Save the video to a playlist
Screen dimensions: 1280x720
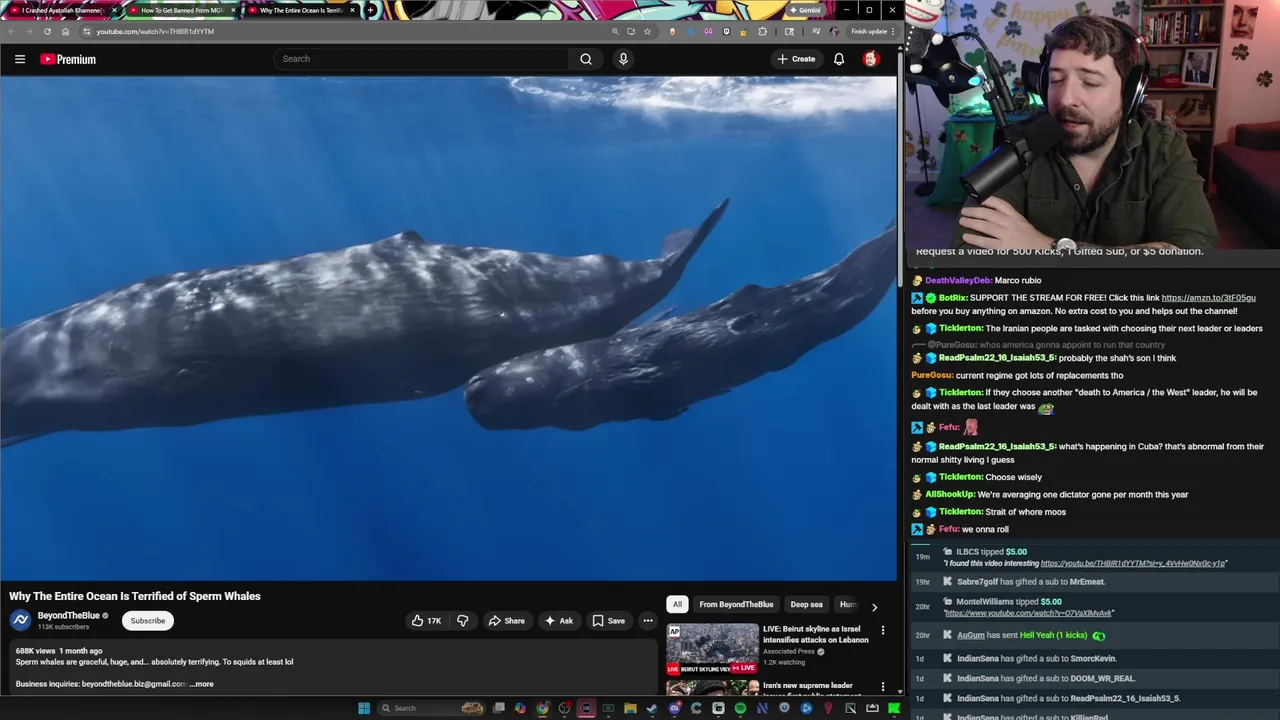point(608,621)
